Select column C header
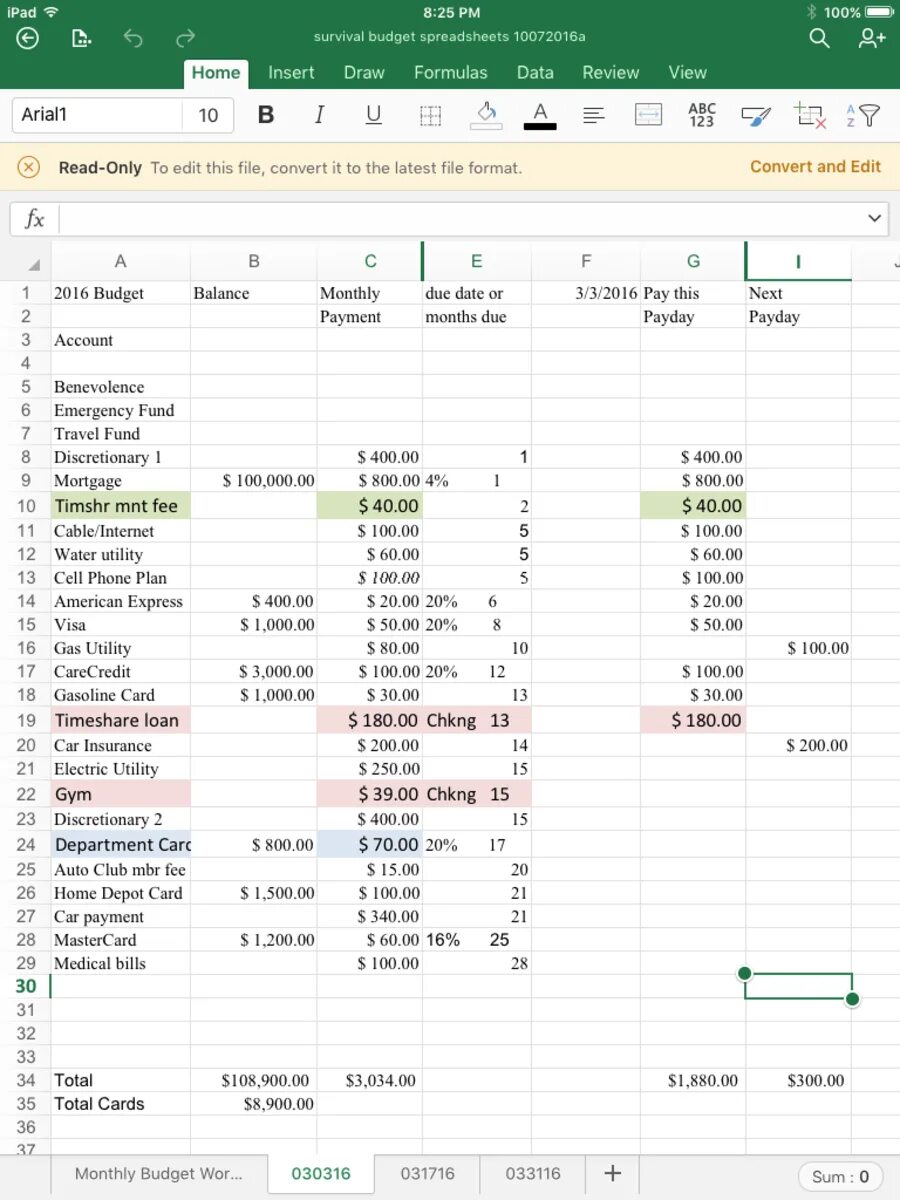This screenshot has height=1200, width=900. 370,261
